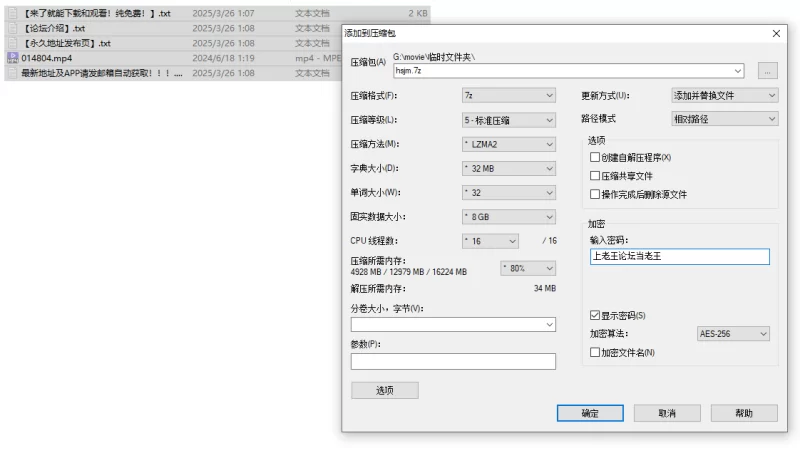Expand the CPU 线程数 dropdown
Viewport: 800px width, 453px height.
tap(491, 241)
